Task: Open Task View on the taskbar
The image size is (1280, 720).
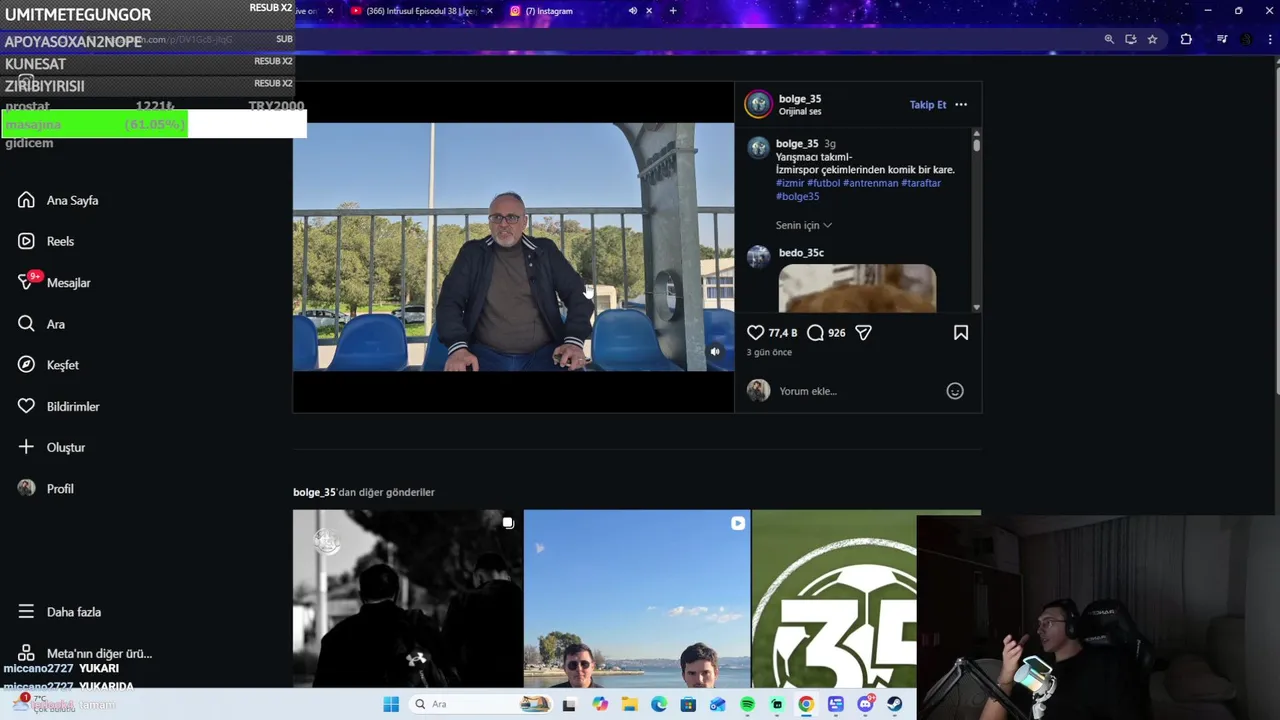Action: pyautogui.click(x=569, y=704)
